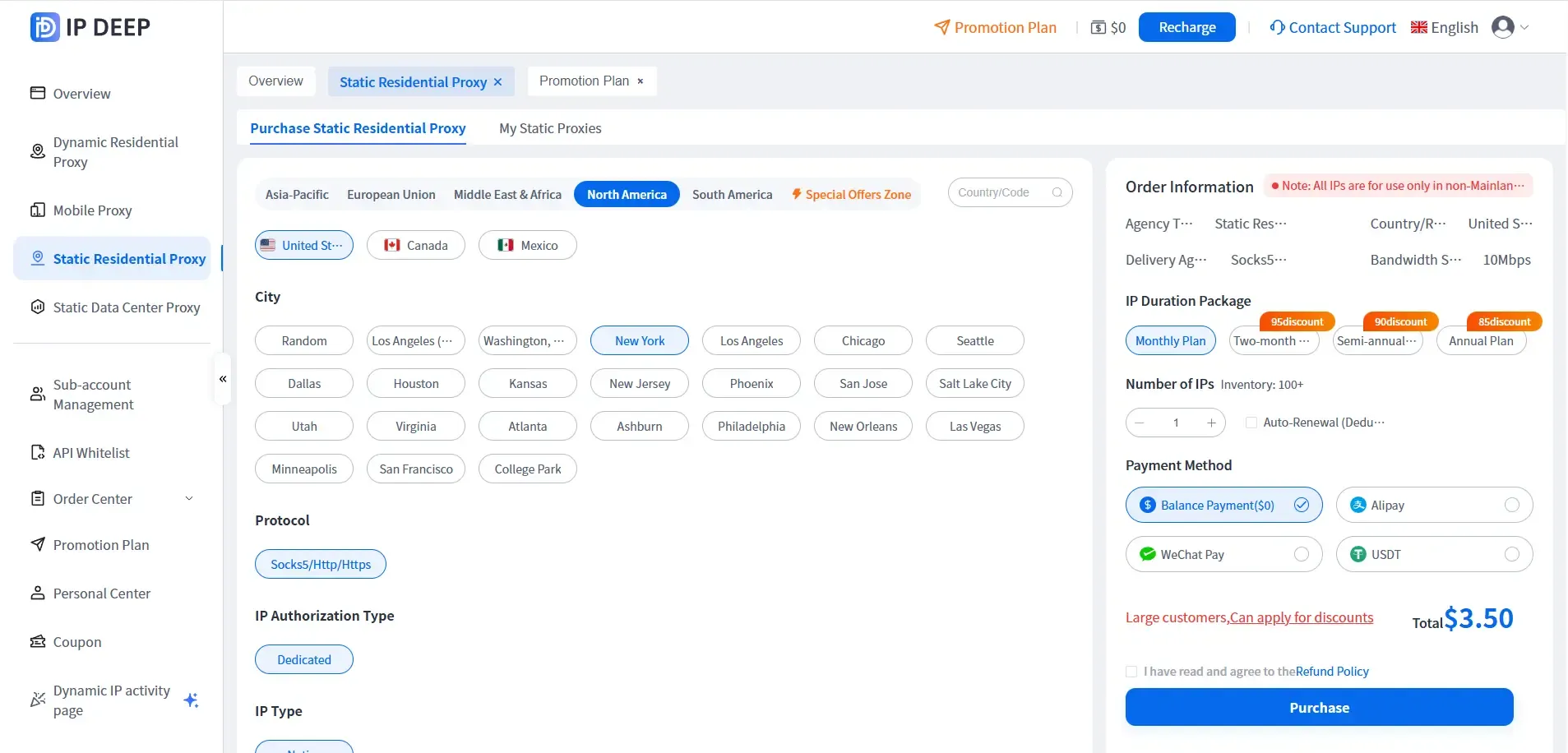
Task: Expand the dropdown arrow beside the avatar
Action: 1524,27
